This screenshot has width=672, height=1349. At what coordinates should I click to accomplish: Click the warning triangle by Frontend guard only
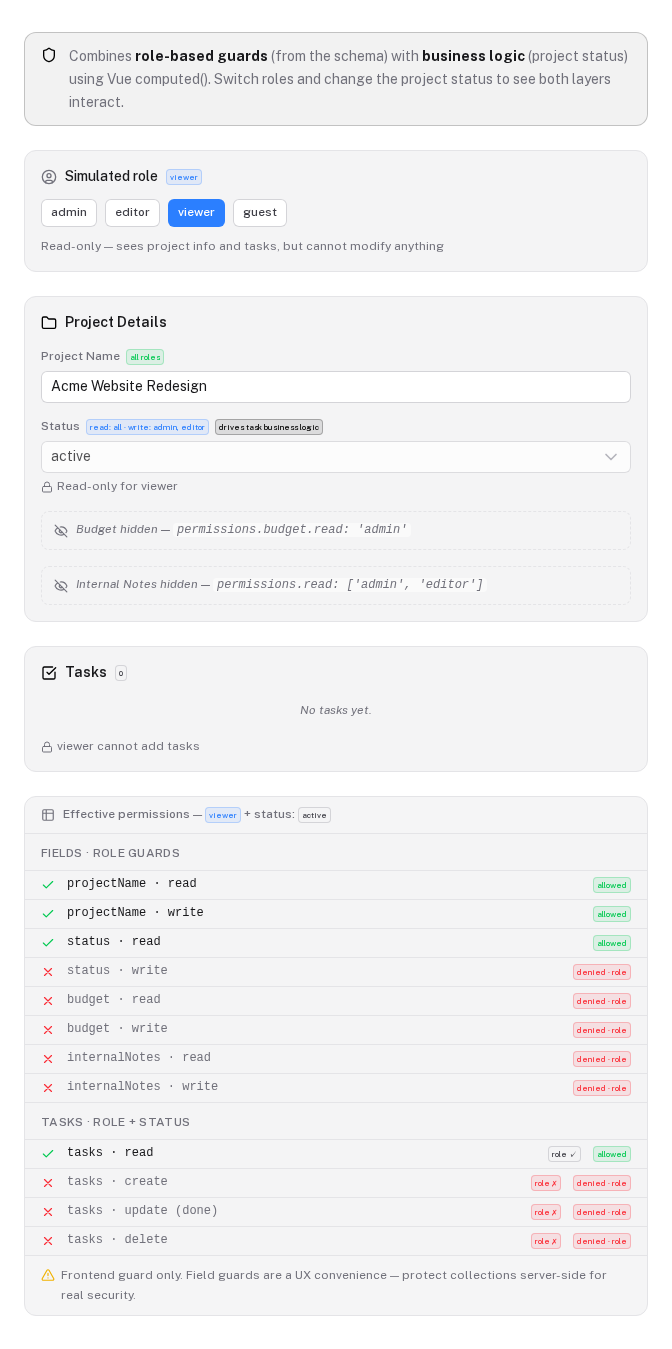coord(48,1275)
